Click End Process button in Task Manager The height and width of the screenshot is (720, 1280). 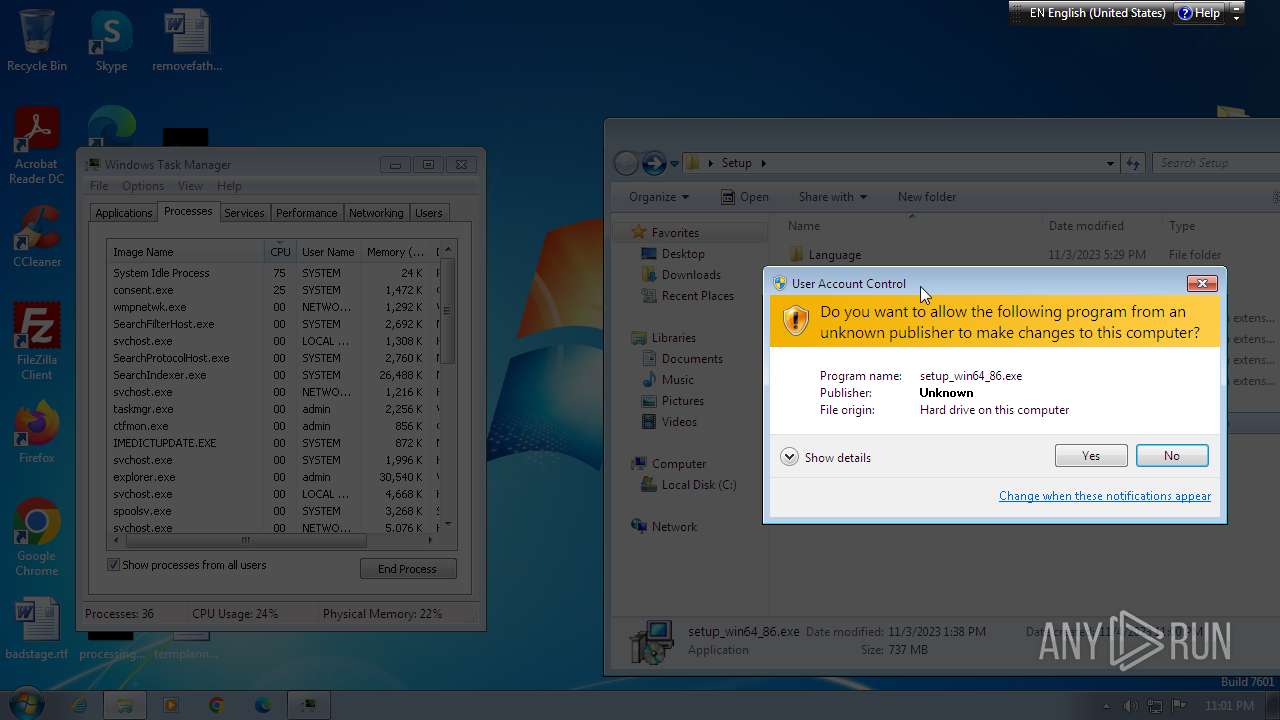[407, 569]
